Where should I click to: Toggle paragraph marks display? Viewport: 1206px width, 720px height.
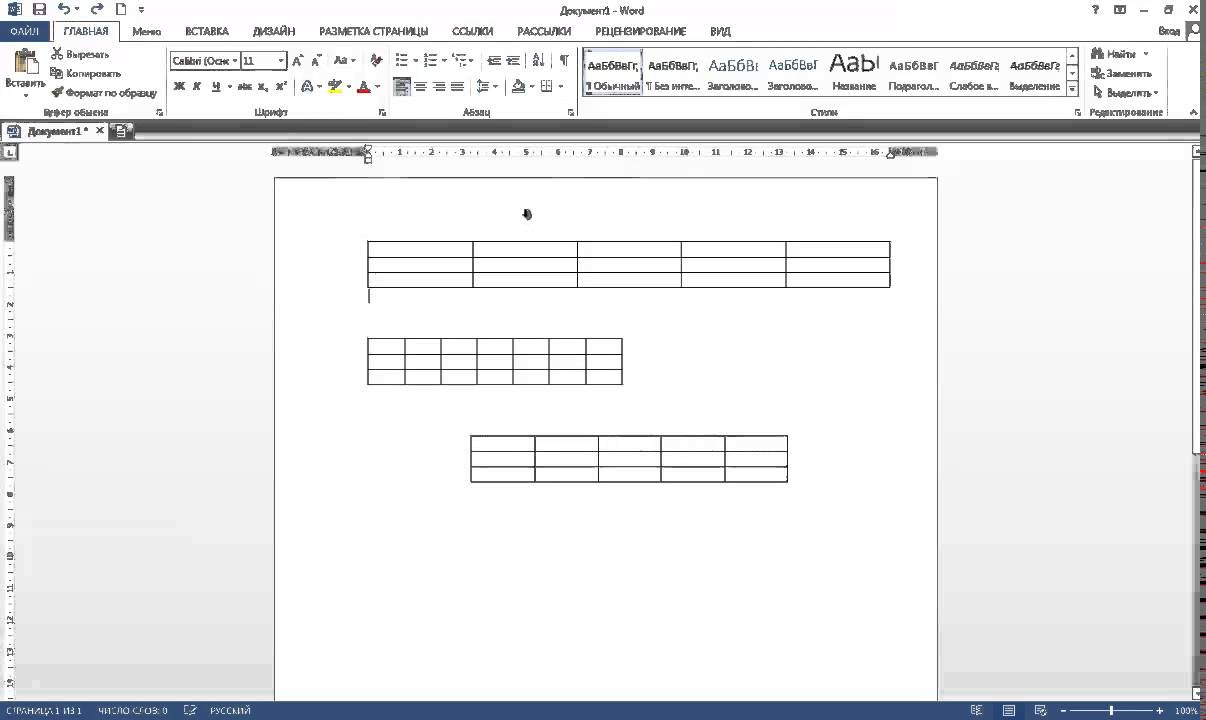tap(564, 61)
